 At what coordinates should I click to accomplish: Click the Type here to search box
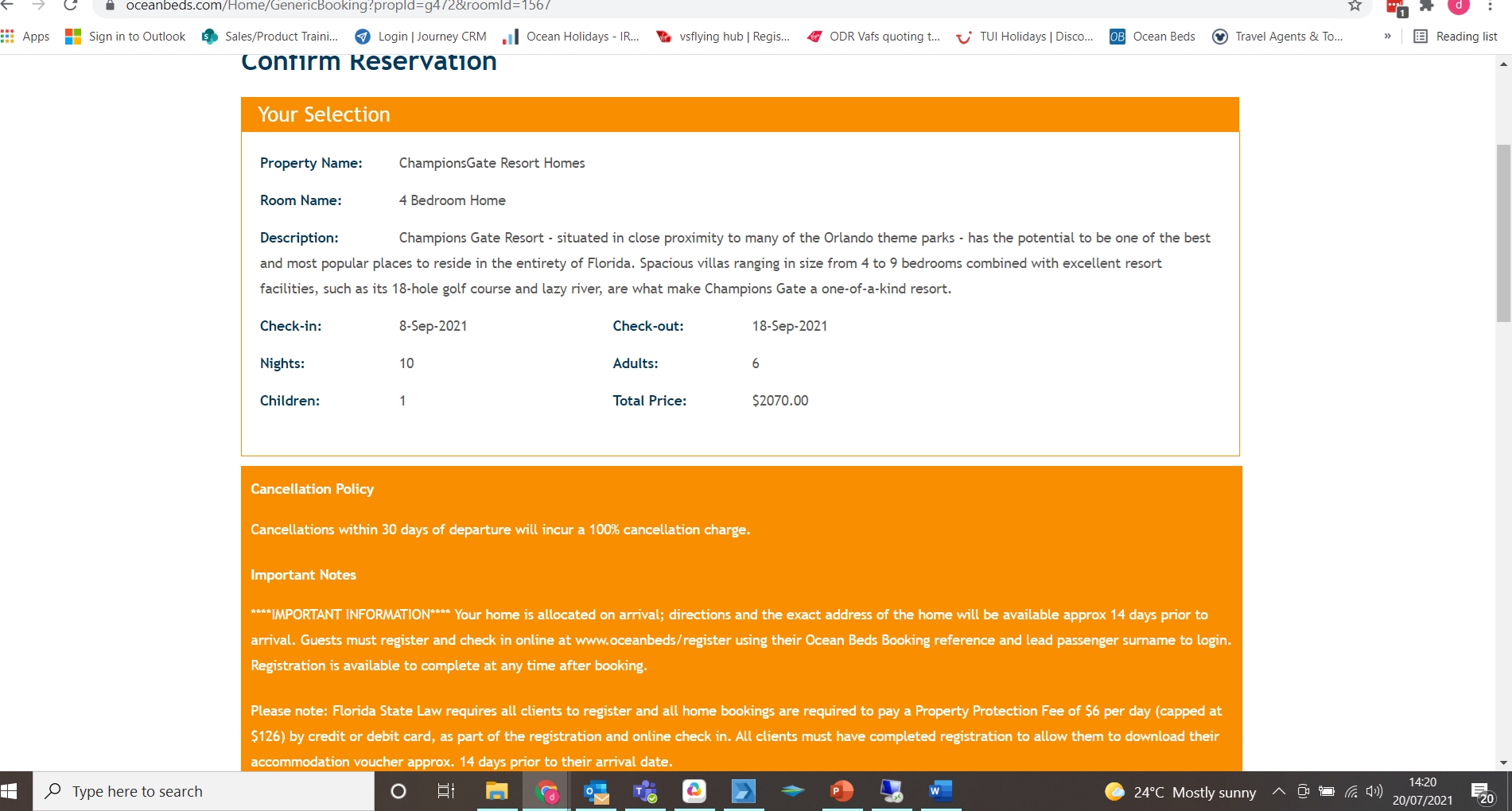(204, 791)
